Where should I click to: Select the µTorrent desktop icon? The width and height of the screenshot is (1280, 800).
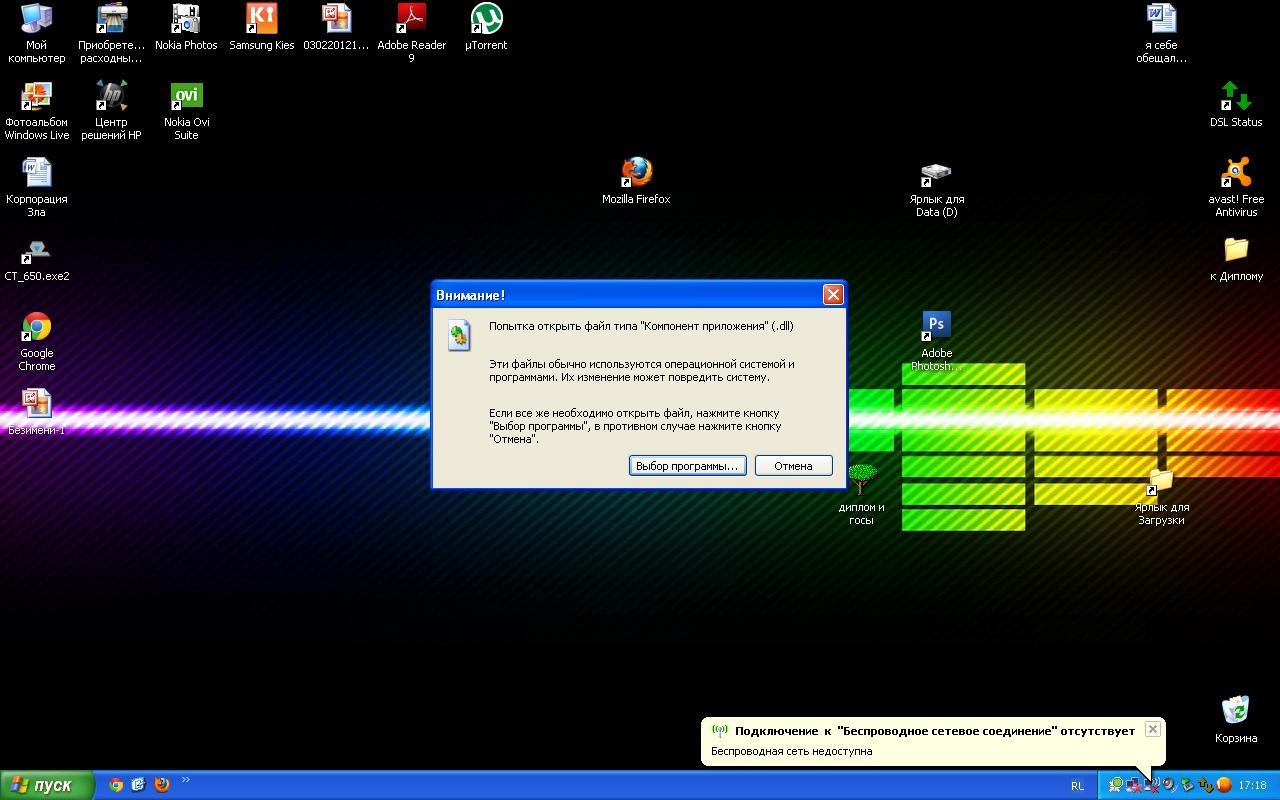pos(486,20)
